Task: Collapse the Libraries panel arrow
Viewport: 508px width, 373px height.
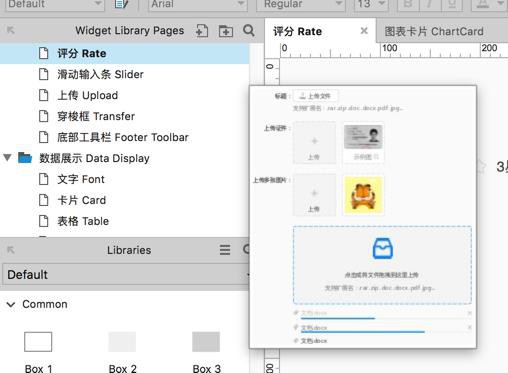Action: [11, 250]
